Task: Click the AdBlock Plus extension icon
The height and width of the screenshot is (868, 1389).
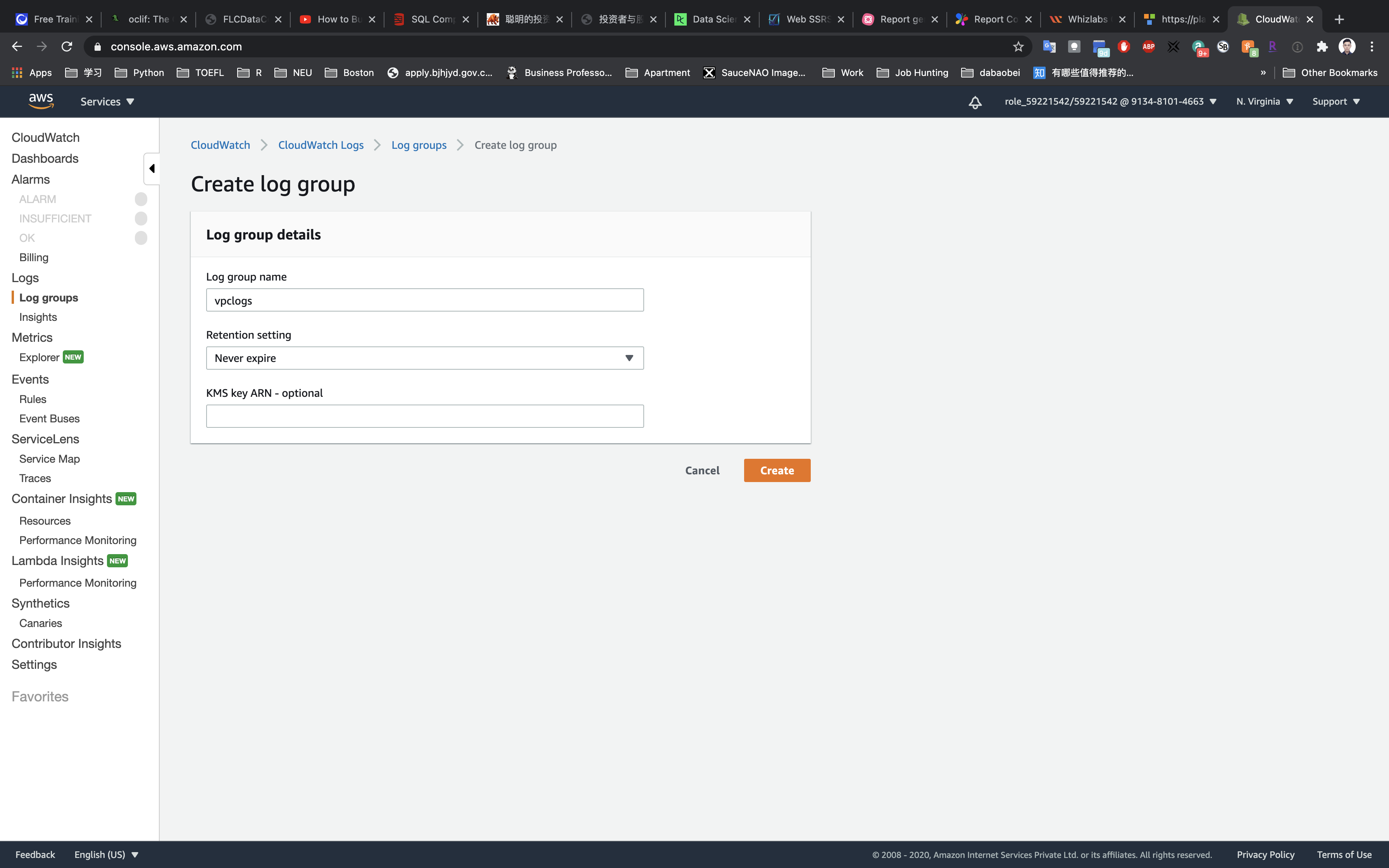Action: click(1148, 46)
